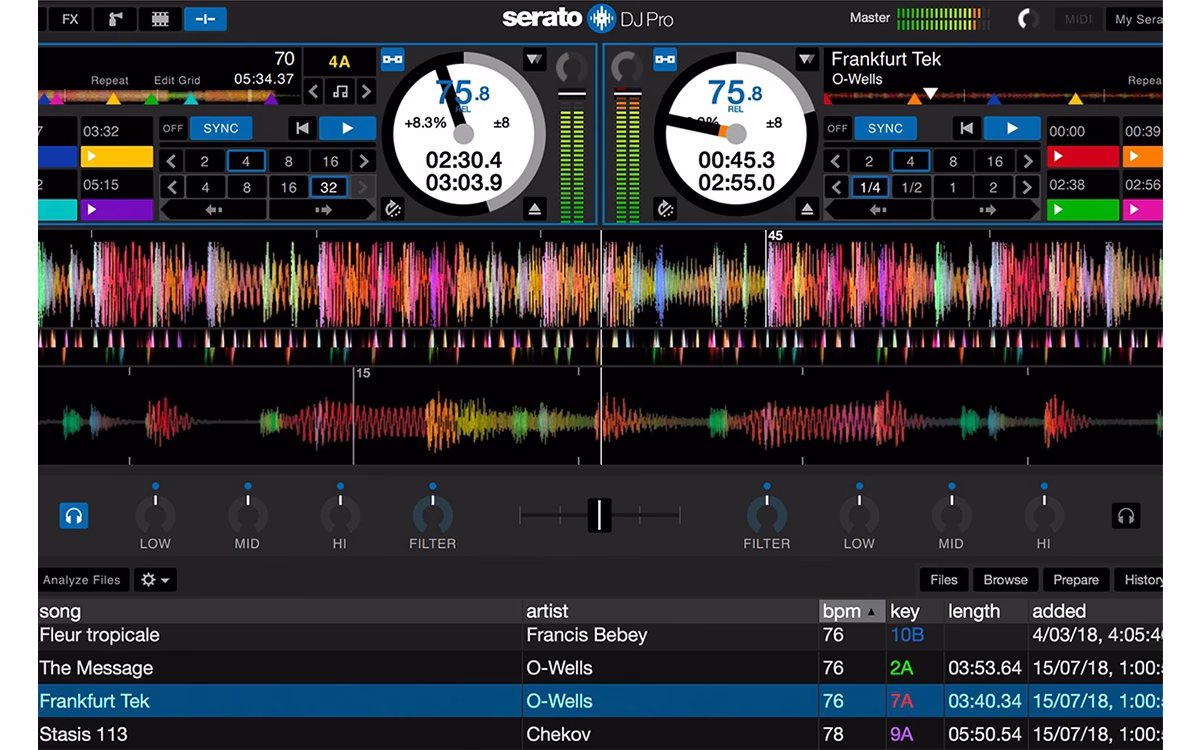Viewport: 1200px width, 750px height.
Task: Open the Files panel tab
Action: (x=944, y=580)
